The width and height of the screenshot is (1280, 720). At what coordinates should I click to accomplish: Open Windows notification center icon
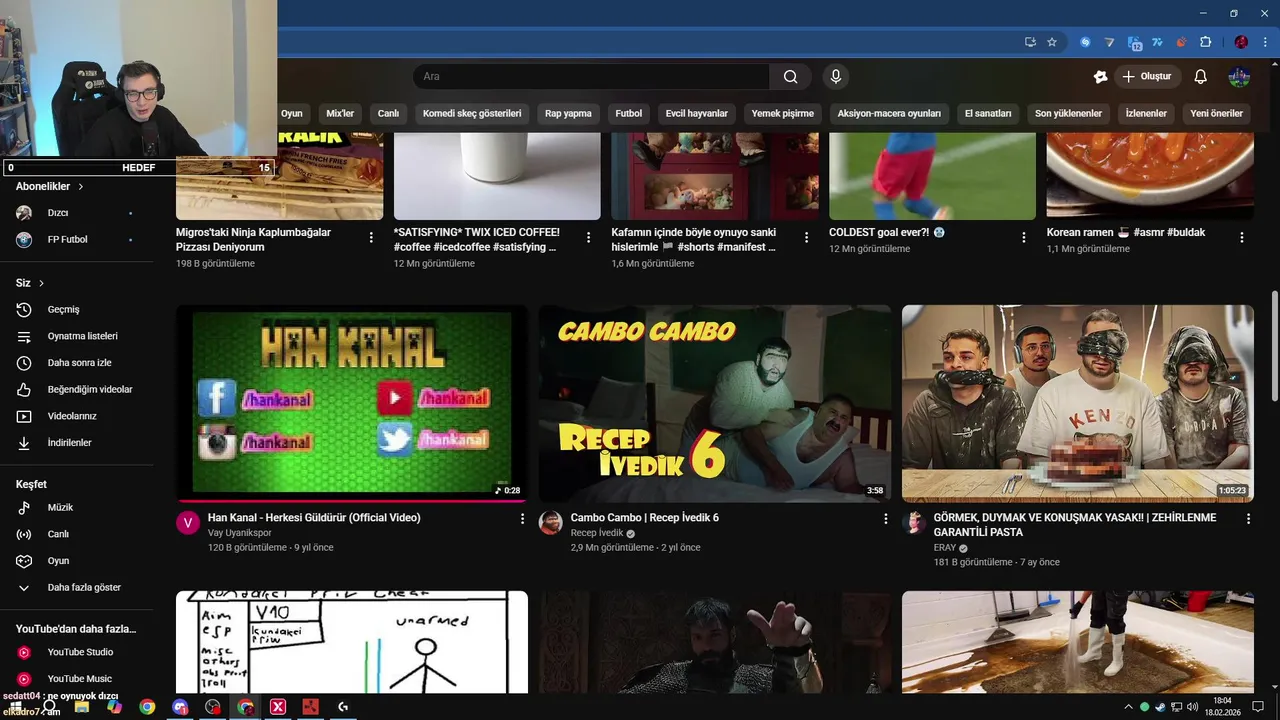click(x=1258, y=707)
